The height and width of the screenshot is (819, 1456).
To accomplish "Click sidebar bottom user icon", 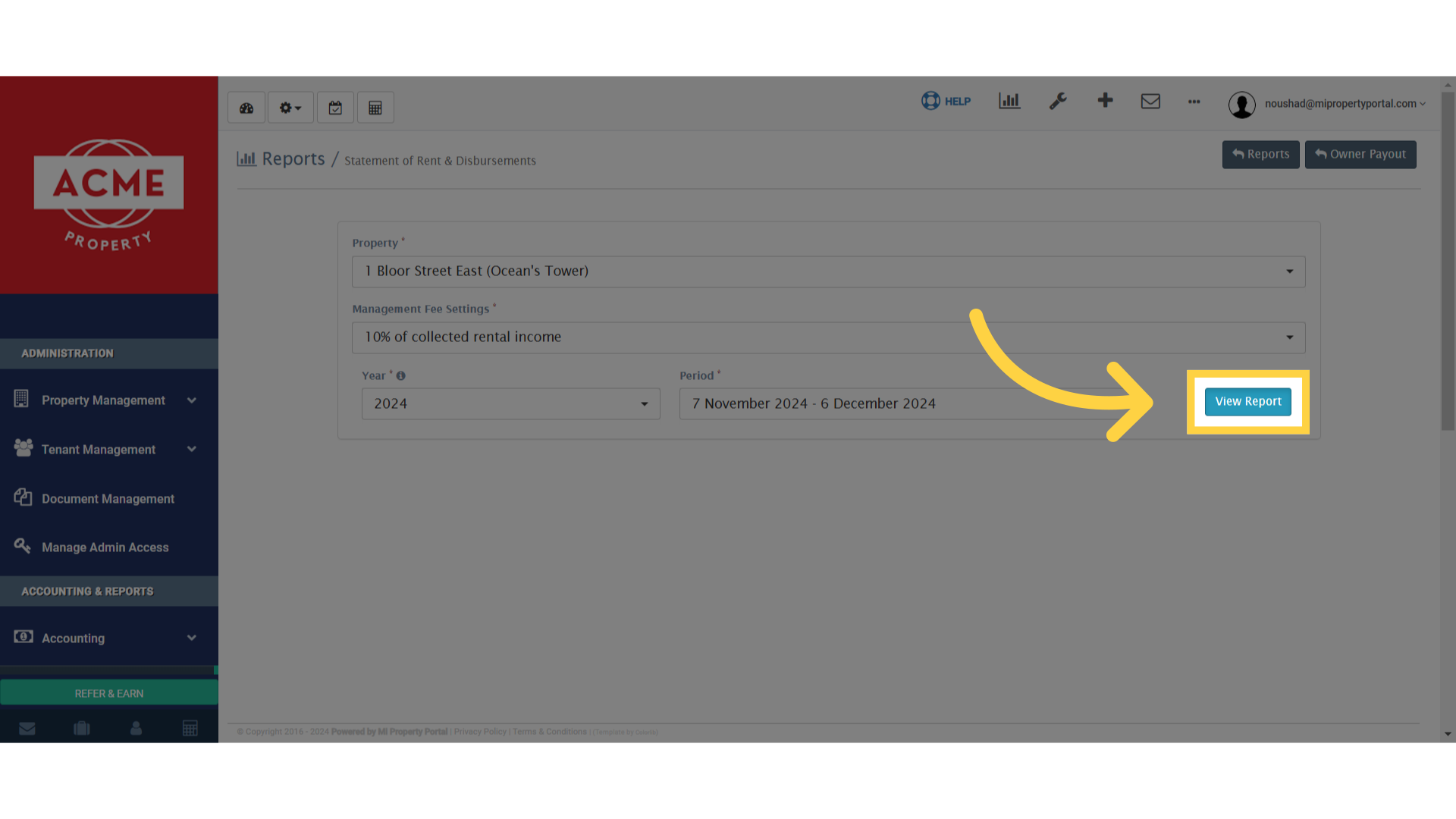I will pyautogui.click(x=136, y=729).
